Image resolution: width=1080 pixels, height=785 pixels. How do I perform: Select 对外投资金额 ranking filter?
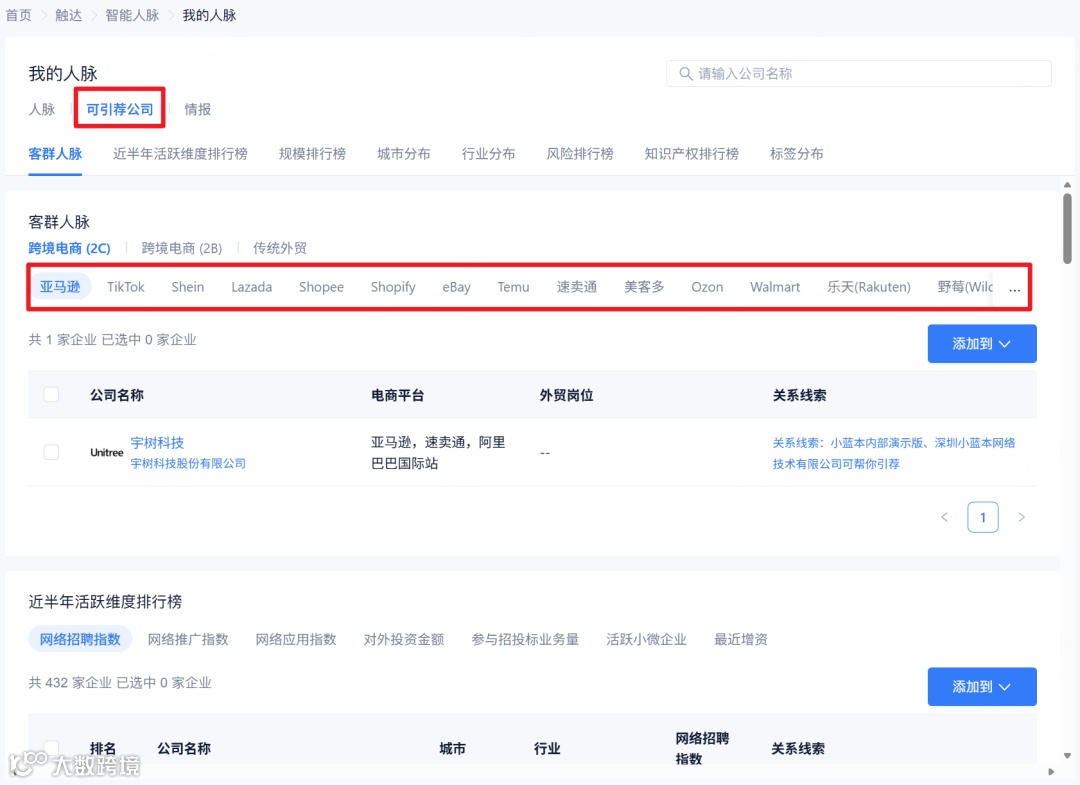click(x=404, y=639)
